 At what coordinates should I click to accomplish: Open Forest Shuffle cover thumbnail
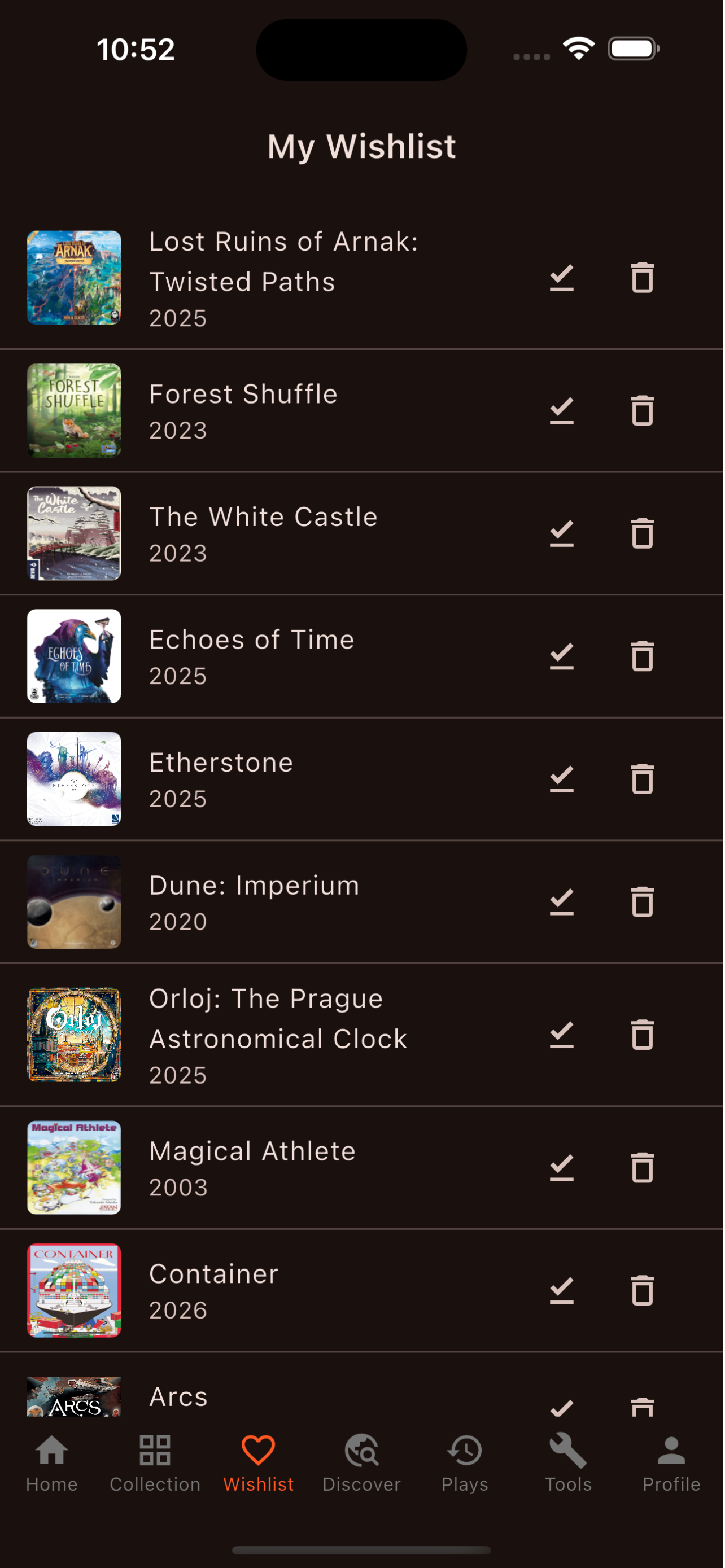75,411
